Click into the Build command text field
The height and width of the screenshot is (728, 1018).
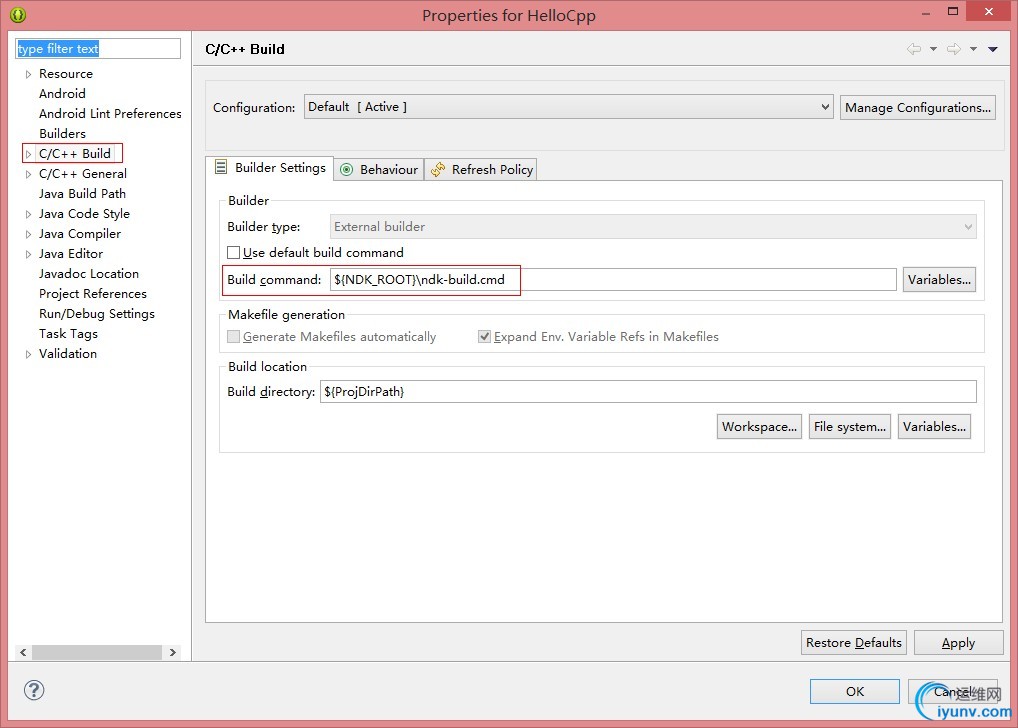coord(612,280)
